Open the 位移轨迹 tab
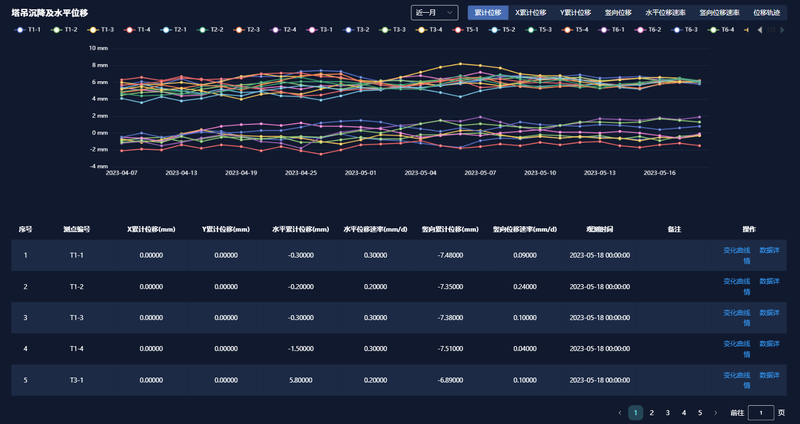Image resolution: width=800 pixels, height=424 pixels. 766,13
